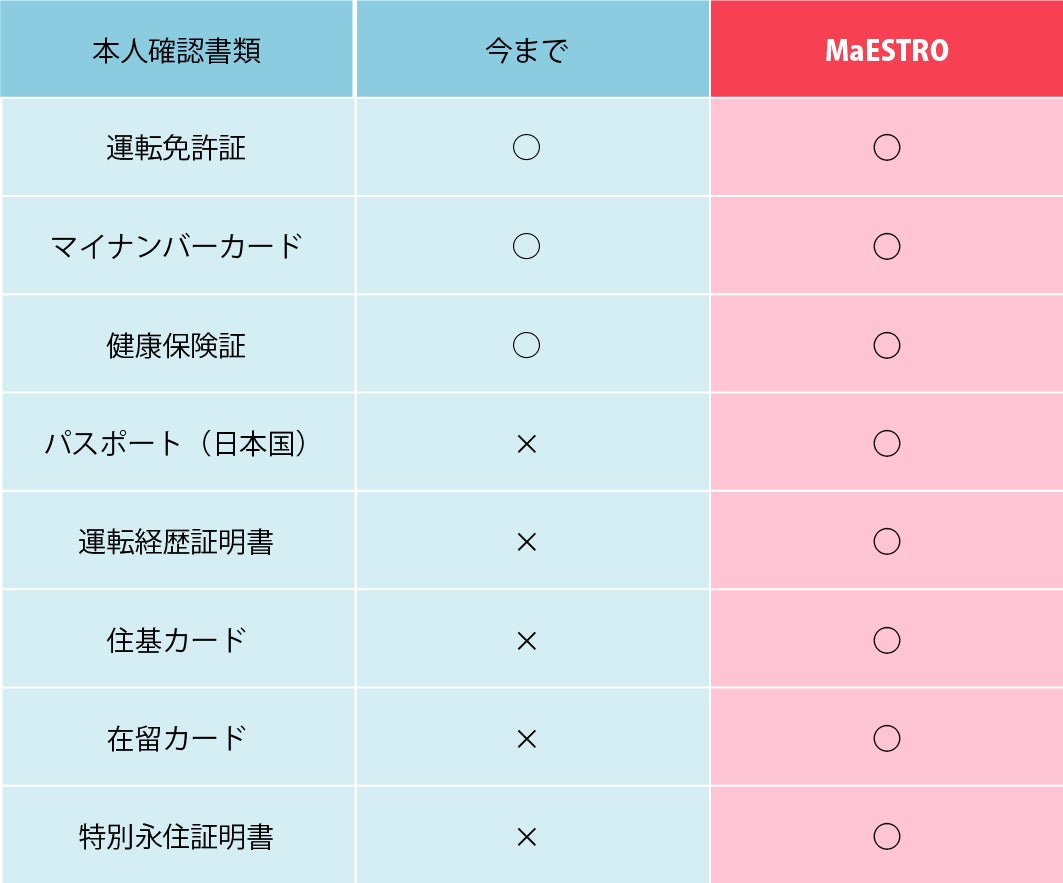Select the マイナンバーカード row label
The height and width of the screenshot is (883, 1063).
point(176,246)
